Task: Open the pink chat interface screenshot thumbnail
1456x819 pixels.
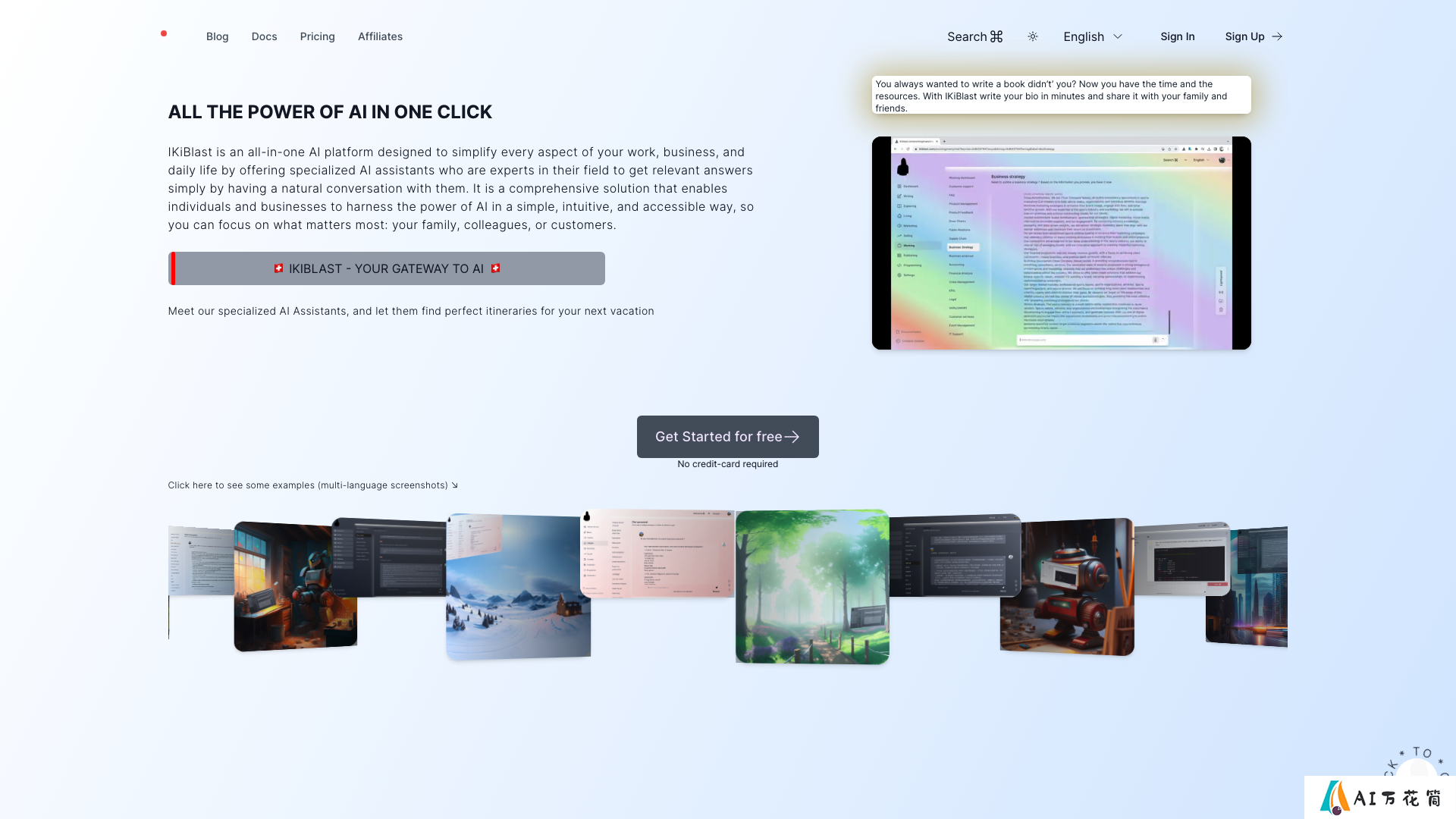Action: [x=657, y=554]
